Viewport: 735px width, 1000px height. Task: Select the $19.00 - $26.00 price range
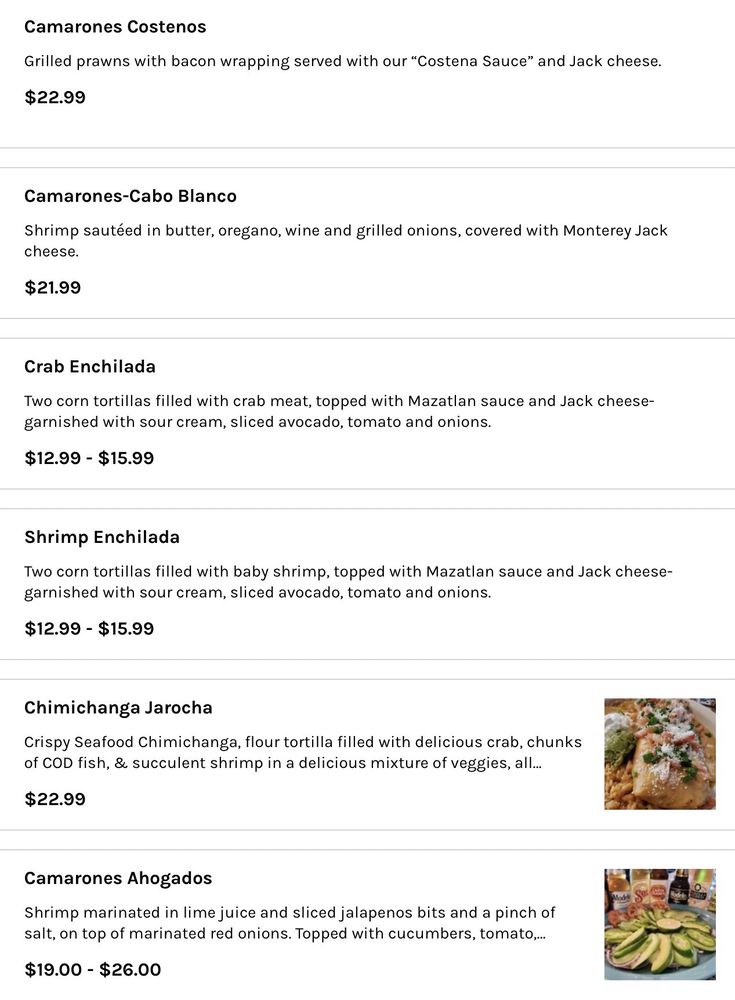click(x=92, y=969)
